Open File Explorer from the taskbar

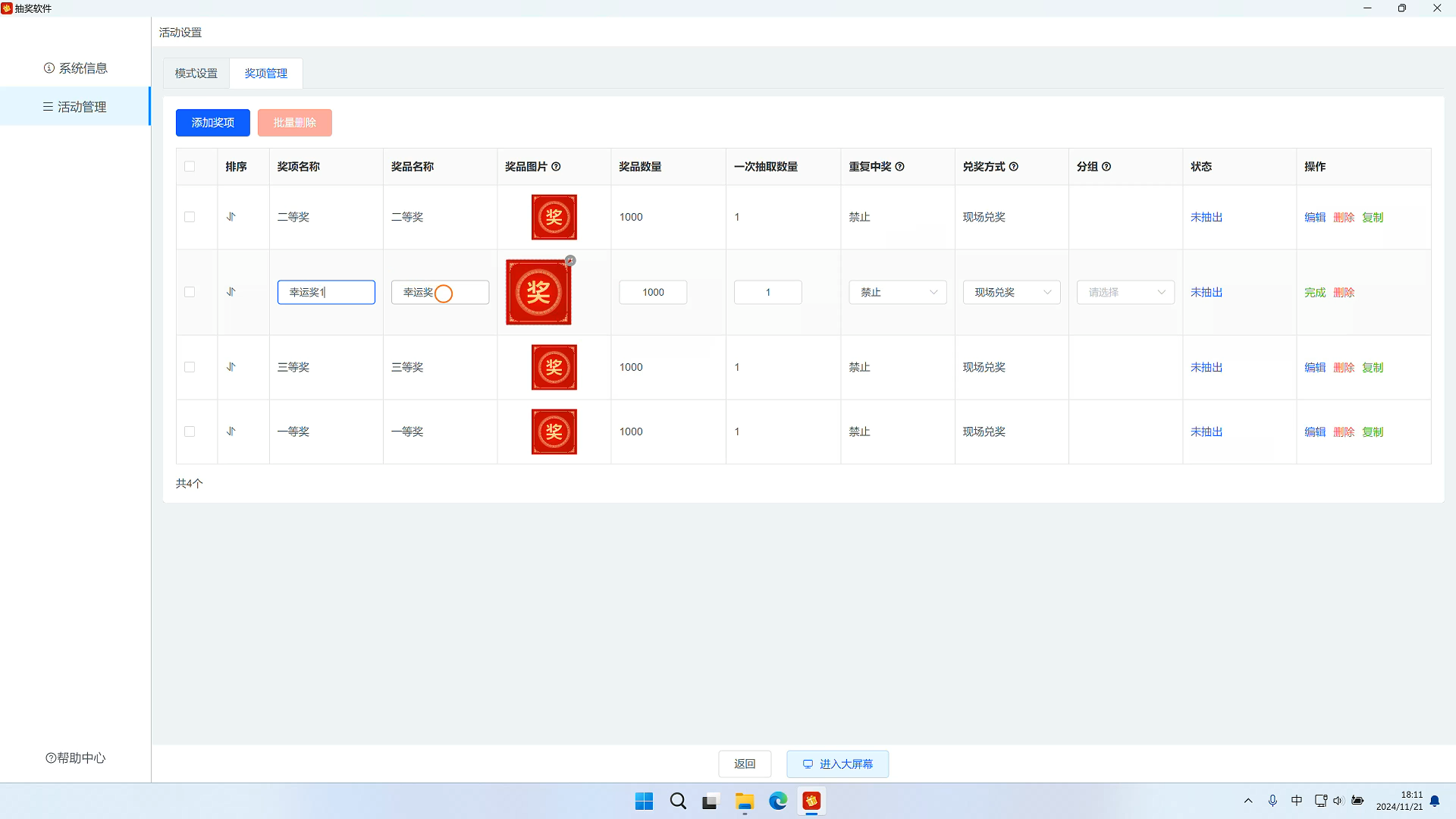(744, 802)
